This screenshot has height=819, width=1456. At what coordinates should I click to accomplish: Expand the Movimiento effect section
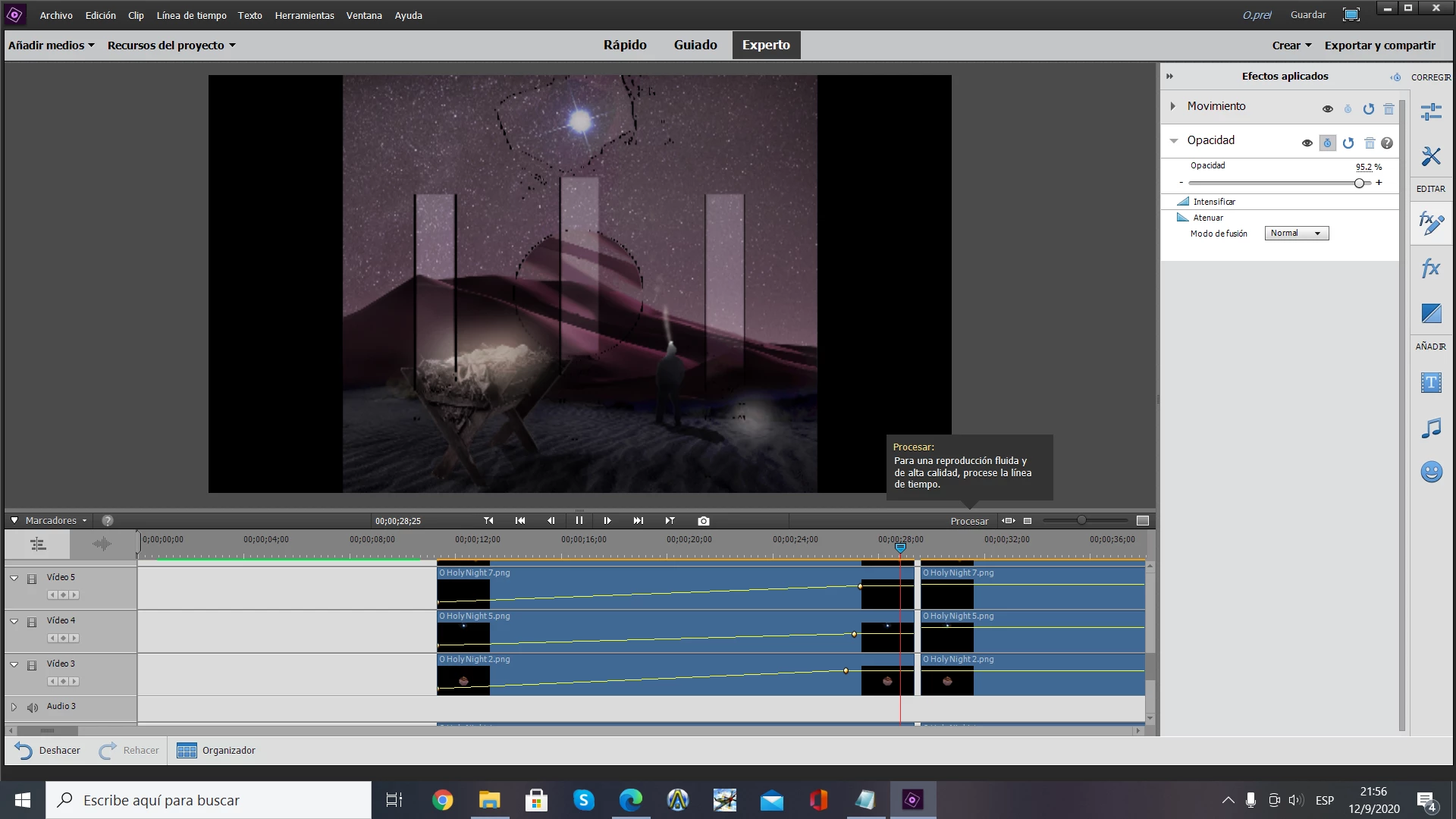tap(1173, 106)
